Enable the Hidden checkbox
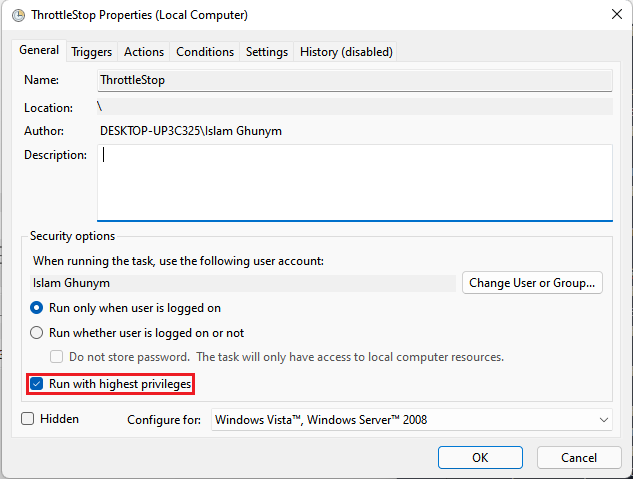This screenshot has width=633, height=479. [x=28, y=419]
